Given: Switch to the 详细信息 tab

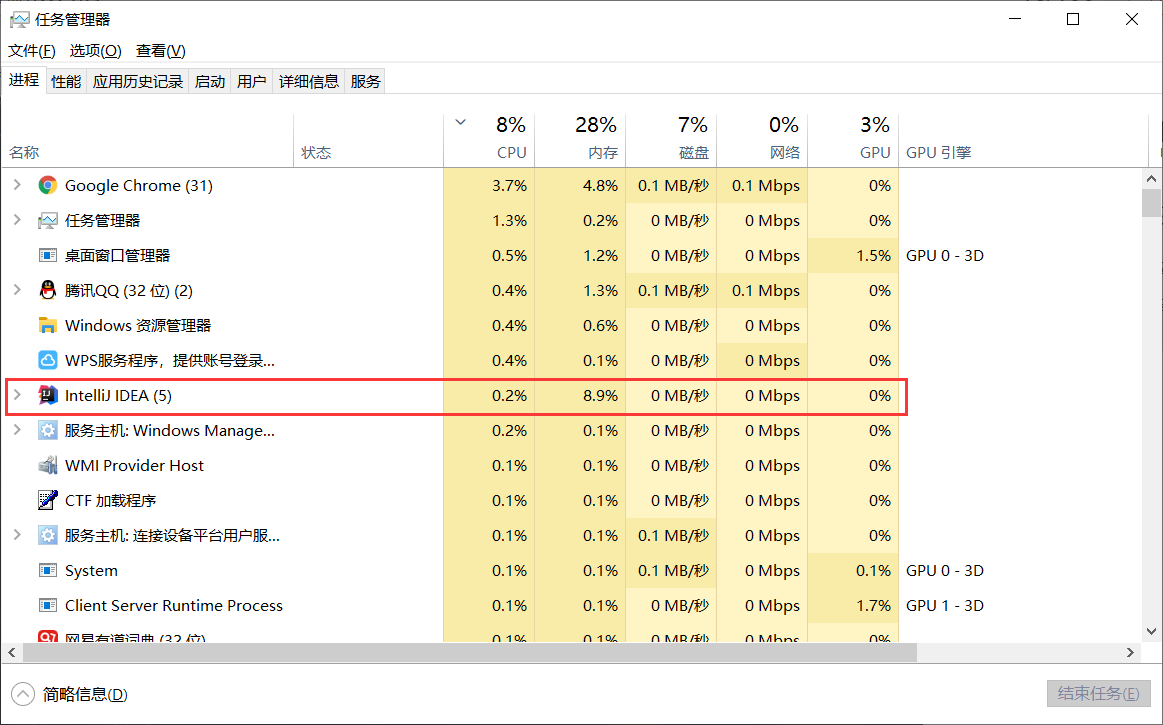Looking at the screenshot, I should point(309,81).
